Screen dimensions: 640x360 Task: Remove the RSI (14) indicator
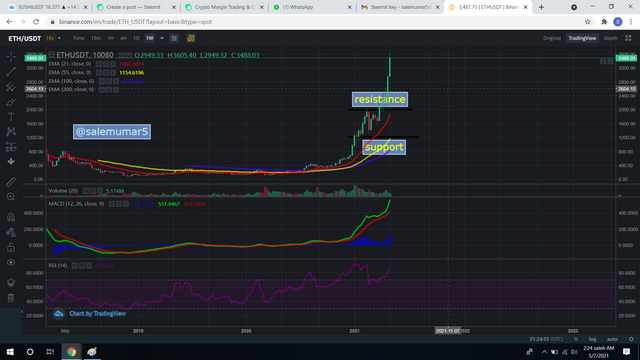89,265
